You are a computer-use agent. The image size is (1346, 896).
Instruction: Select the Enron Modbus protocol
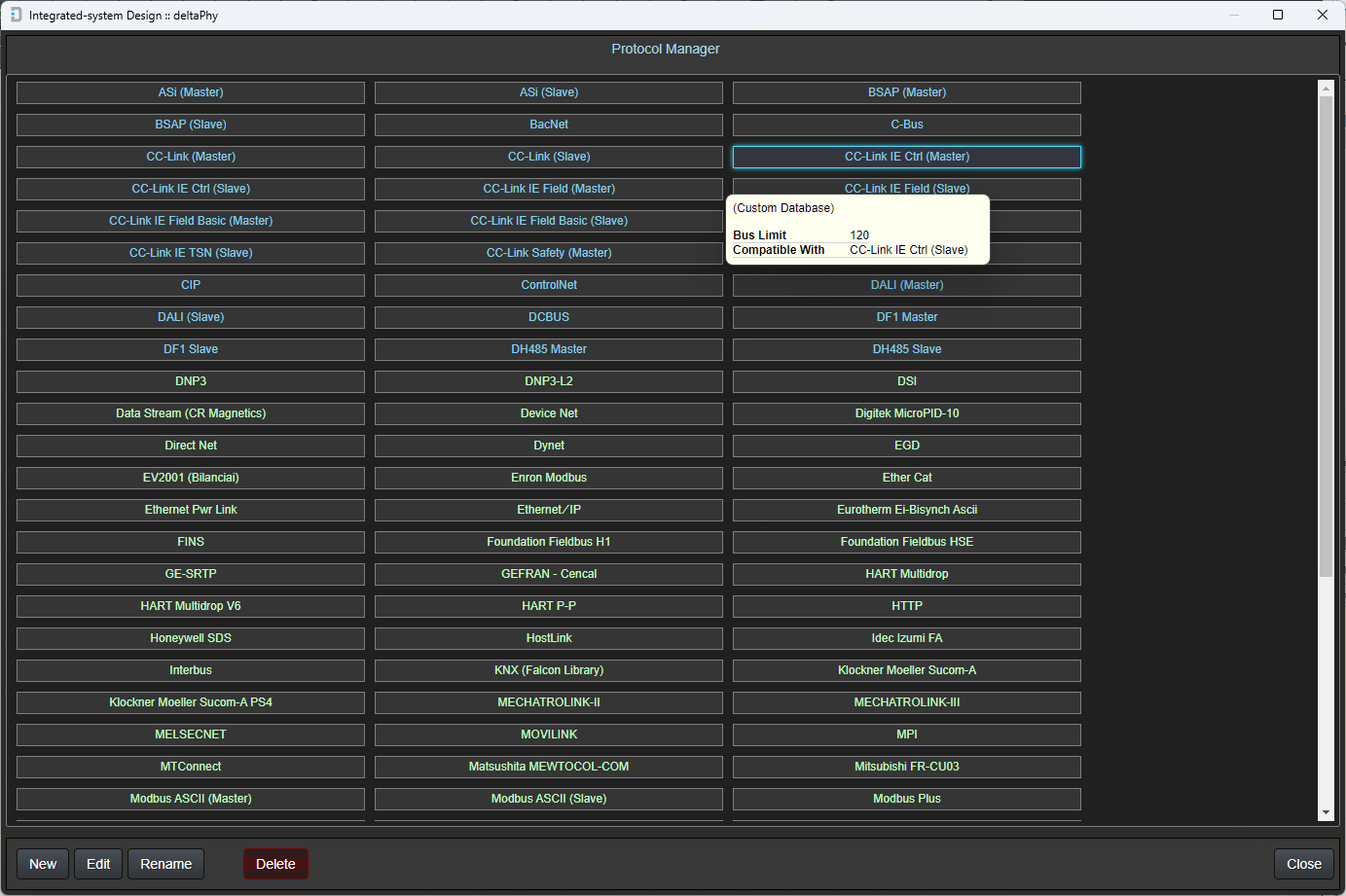point(548,478)
